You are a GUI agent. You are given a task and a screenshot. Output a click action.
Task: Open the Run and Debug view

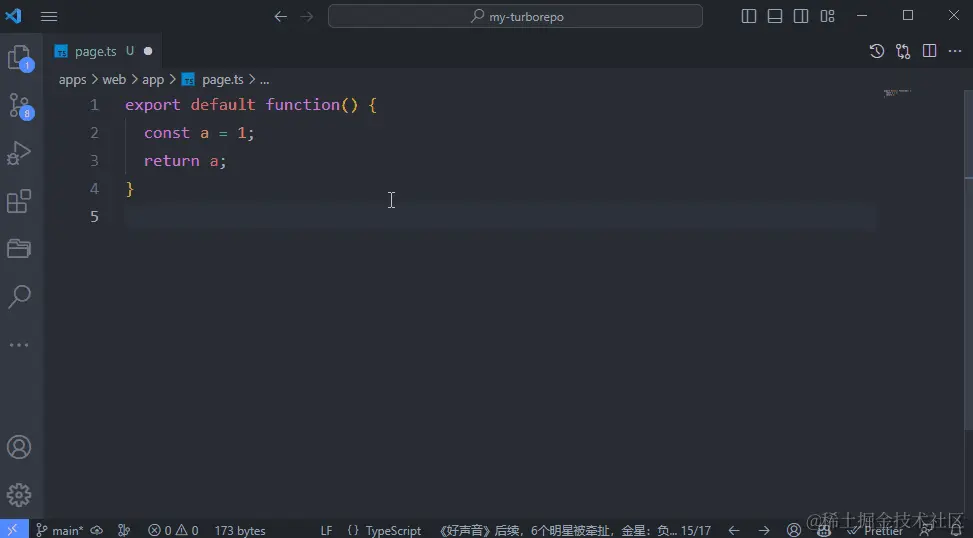click(19, 153)
